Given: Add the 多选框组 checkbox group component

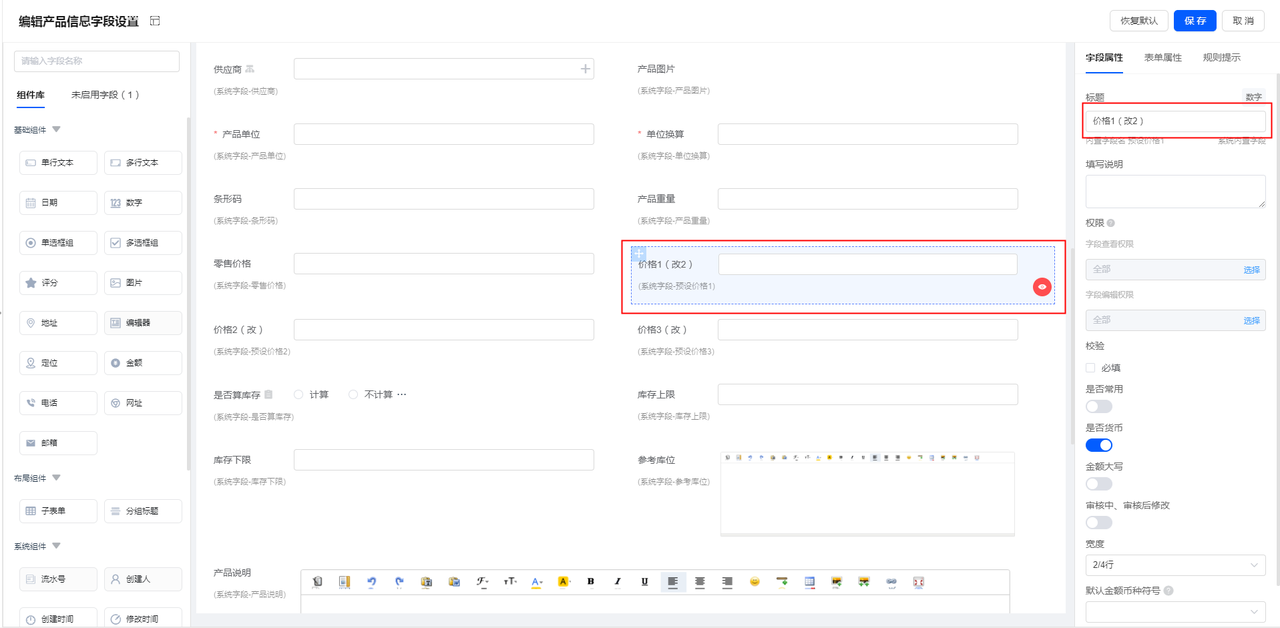Looking at the screenshot, I should (143, 242).
